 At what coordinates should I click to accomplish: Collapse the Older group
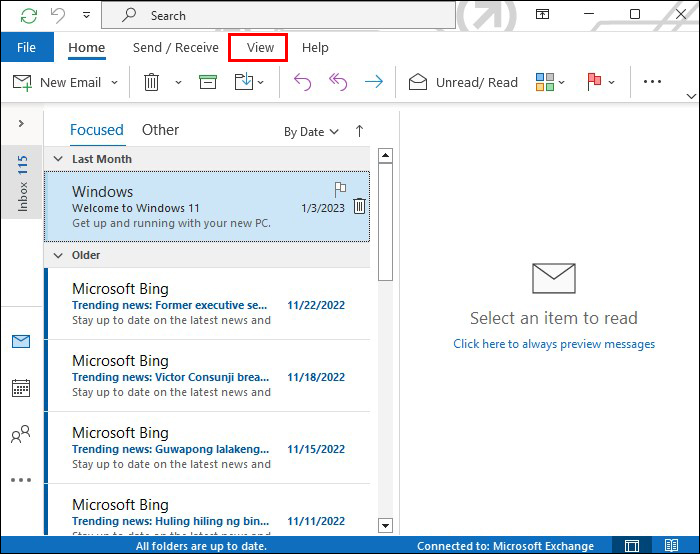(x=58, y=255)
